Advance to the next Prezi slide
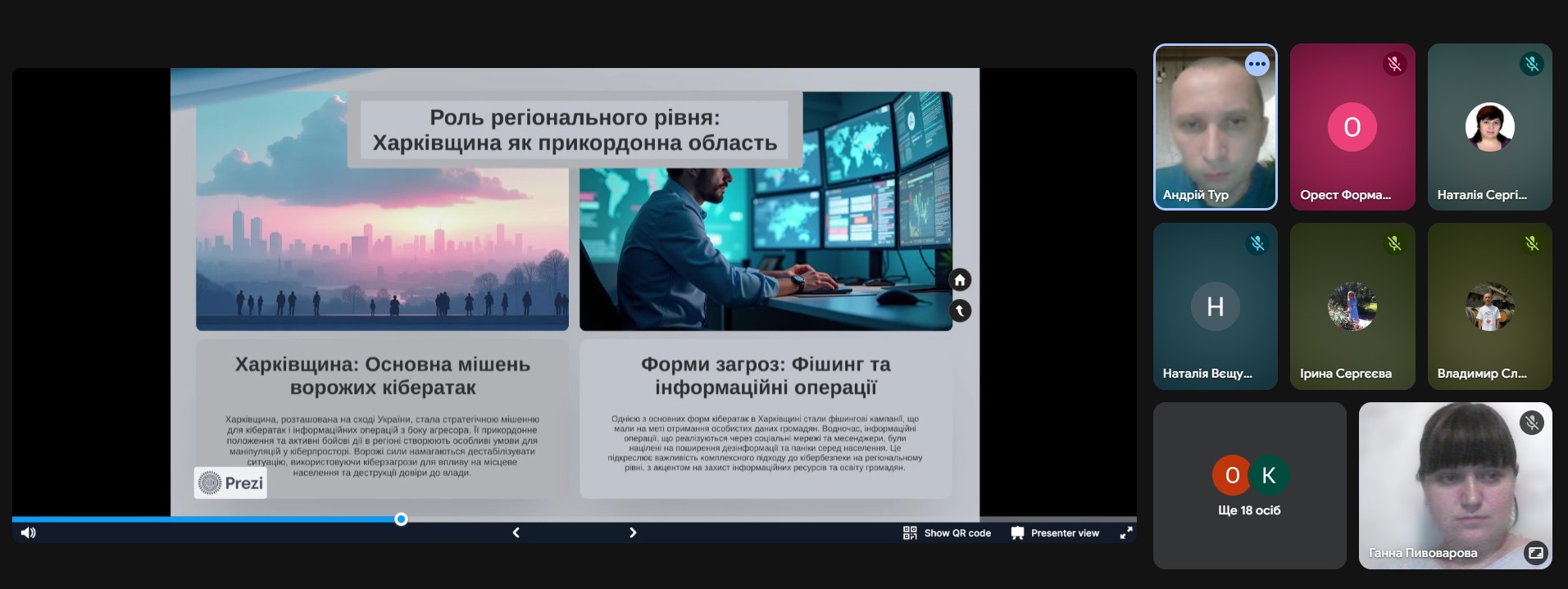This screenshot has width=1568, height=589. point(632,533)
